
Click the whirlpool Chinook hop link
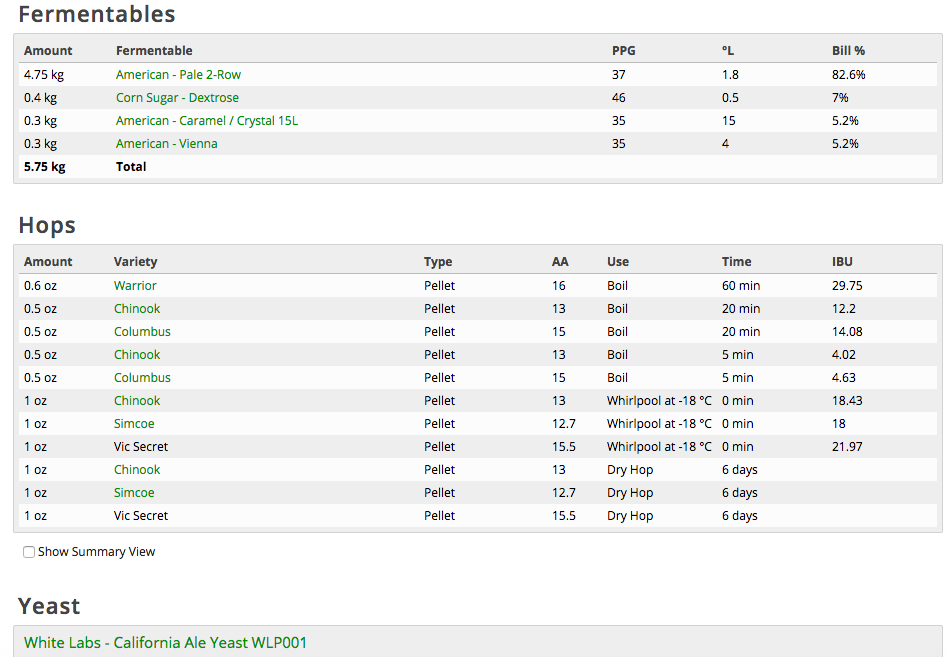click(x=137, y=400)
